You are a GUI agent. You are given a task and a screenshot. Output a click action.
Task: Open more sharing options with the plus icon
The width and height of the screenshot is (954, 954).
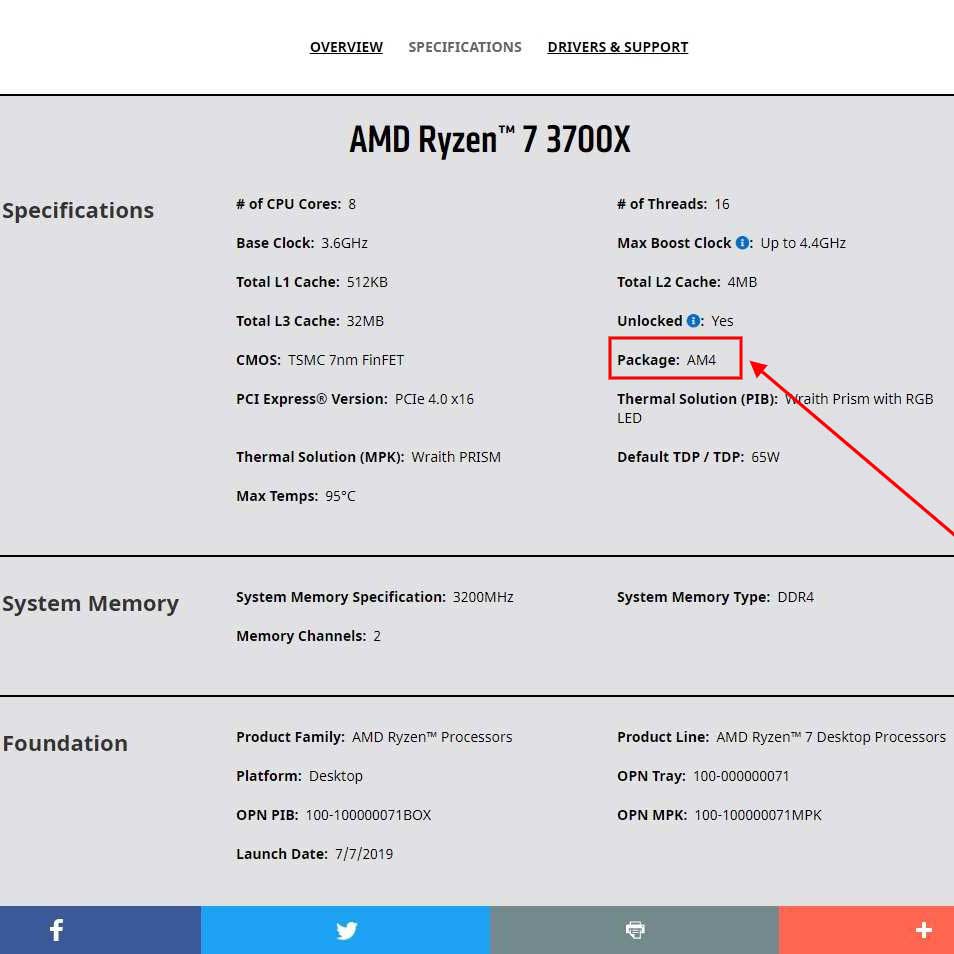click(x=866, y=930)
